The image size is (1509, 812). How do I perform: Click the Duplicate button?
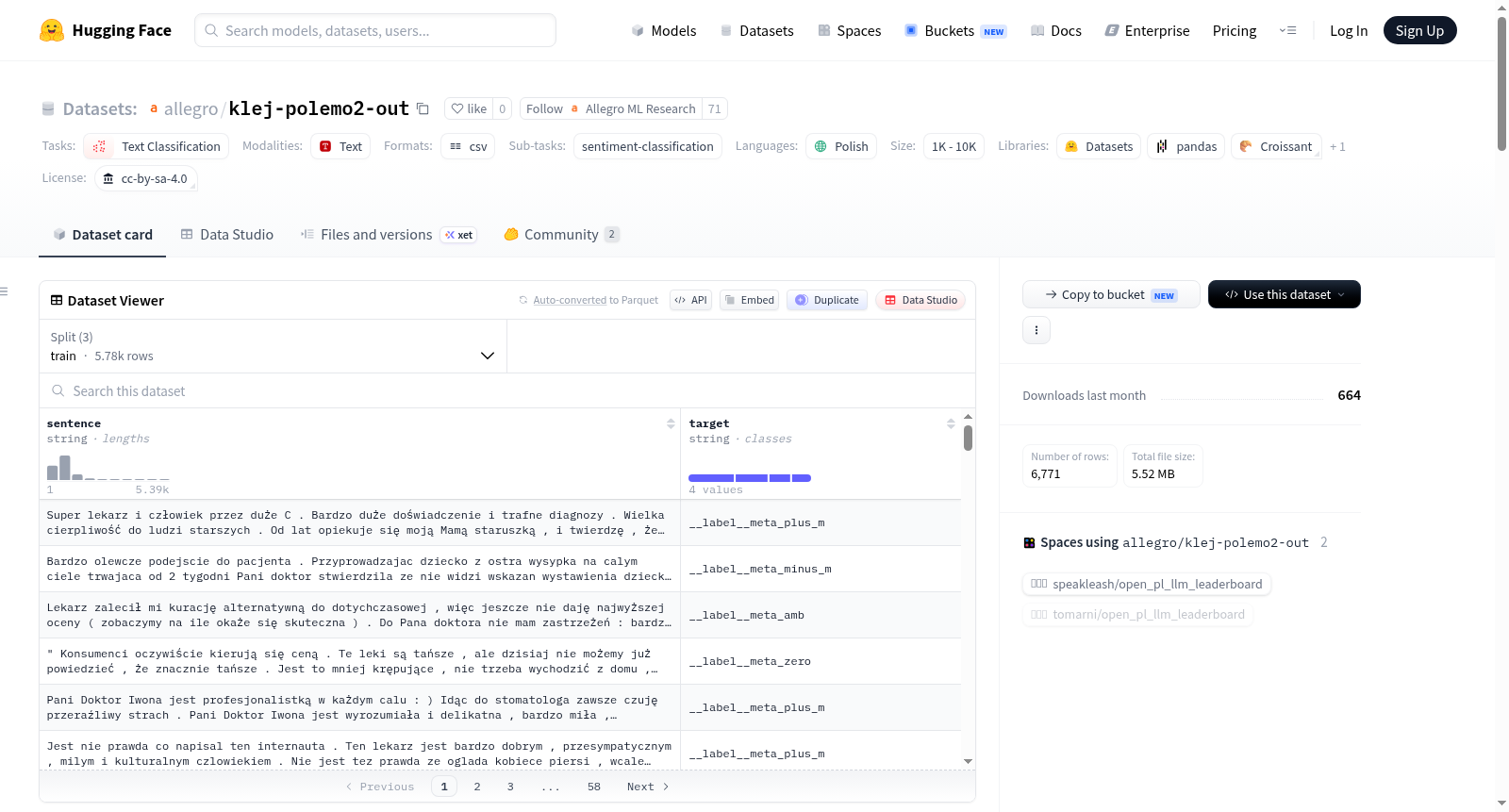[x=827, y=300]
